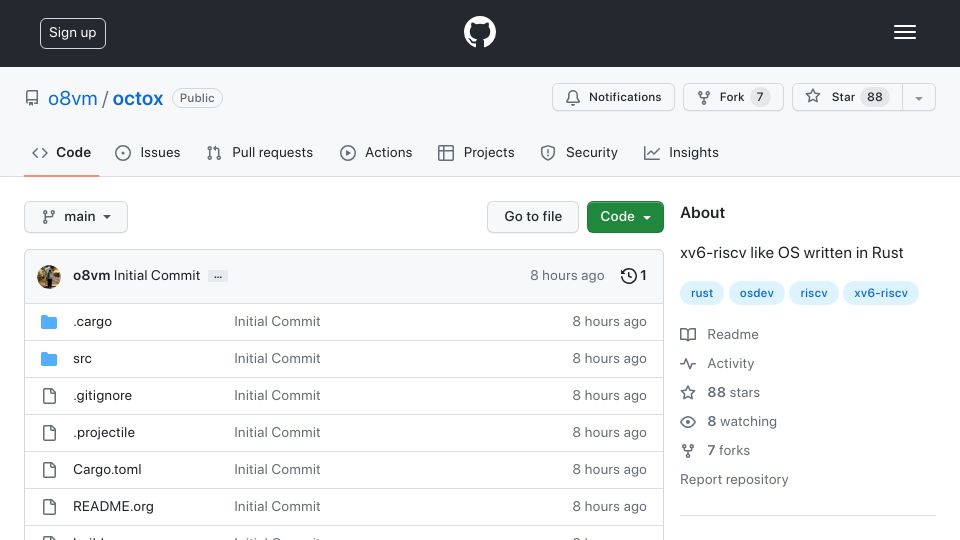The image size is (960, 540).
Task: Click the osdev topic tag
Action: 757,293
